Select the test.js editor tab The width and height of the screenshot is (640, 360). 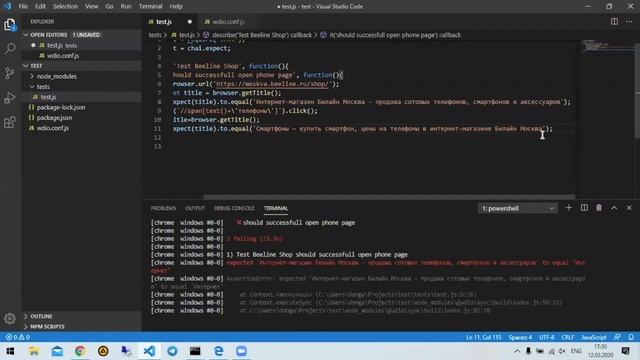click(169, 22)
